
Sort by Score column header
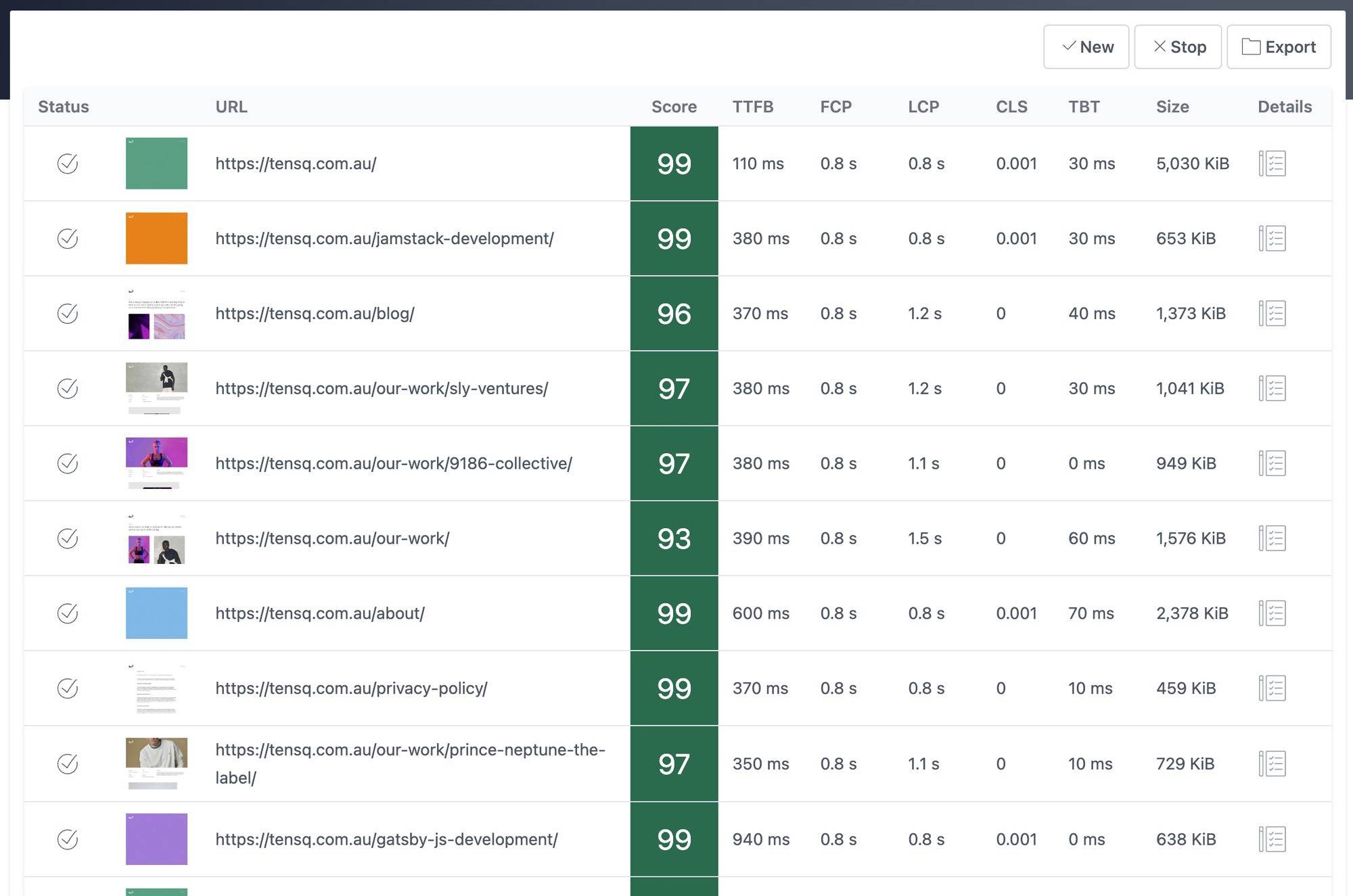(674, 107)
